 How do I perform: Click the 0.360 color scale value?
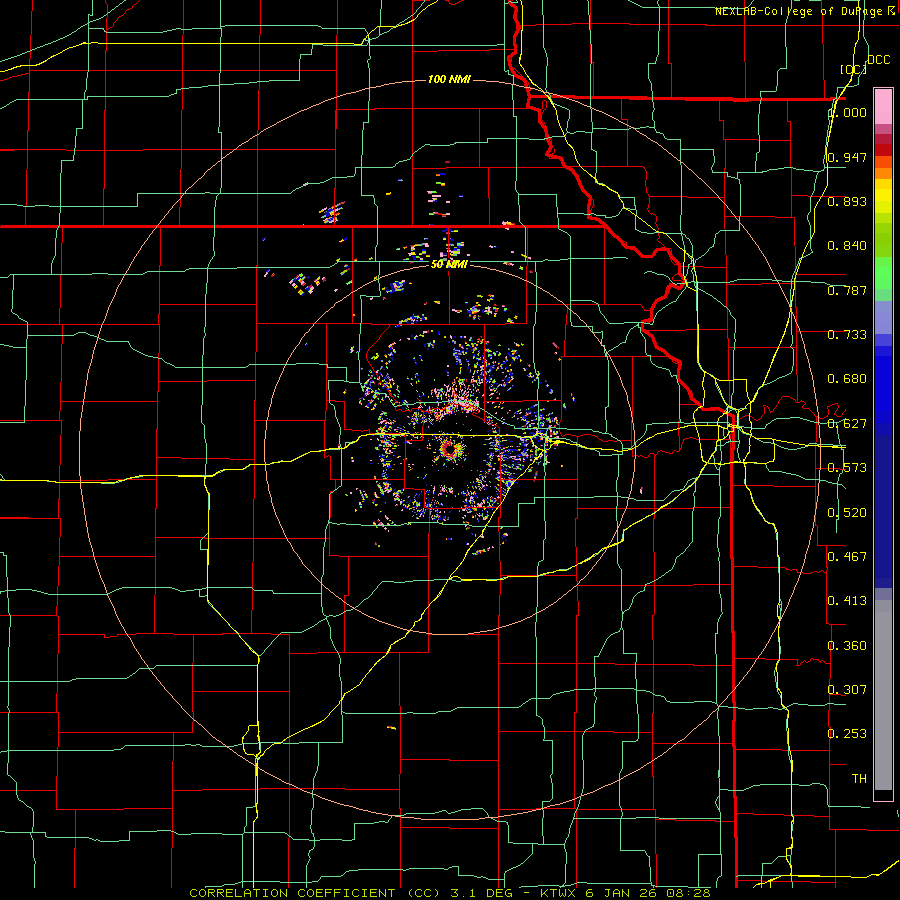tap(847, 646)
